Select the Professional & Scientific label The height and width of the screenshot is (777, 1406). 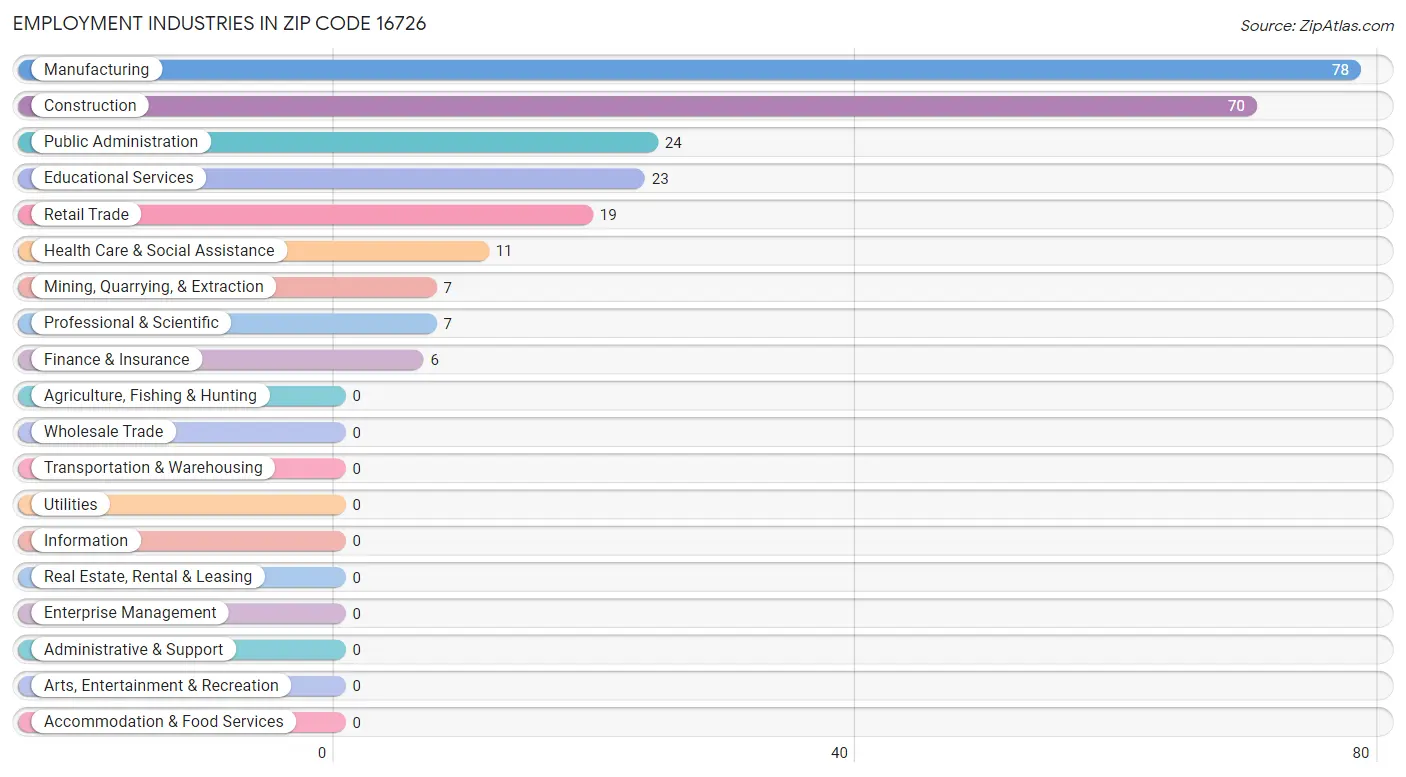(131, 322)
